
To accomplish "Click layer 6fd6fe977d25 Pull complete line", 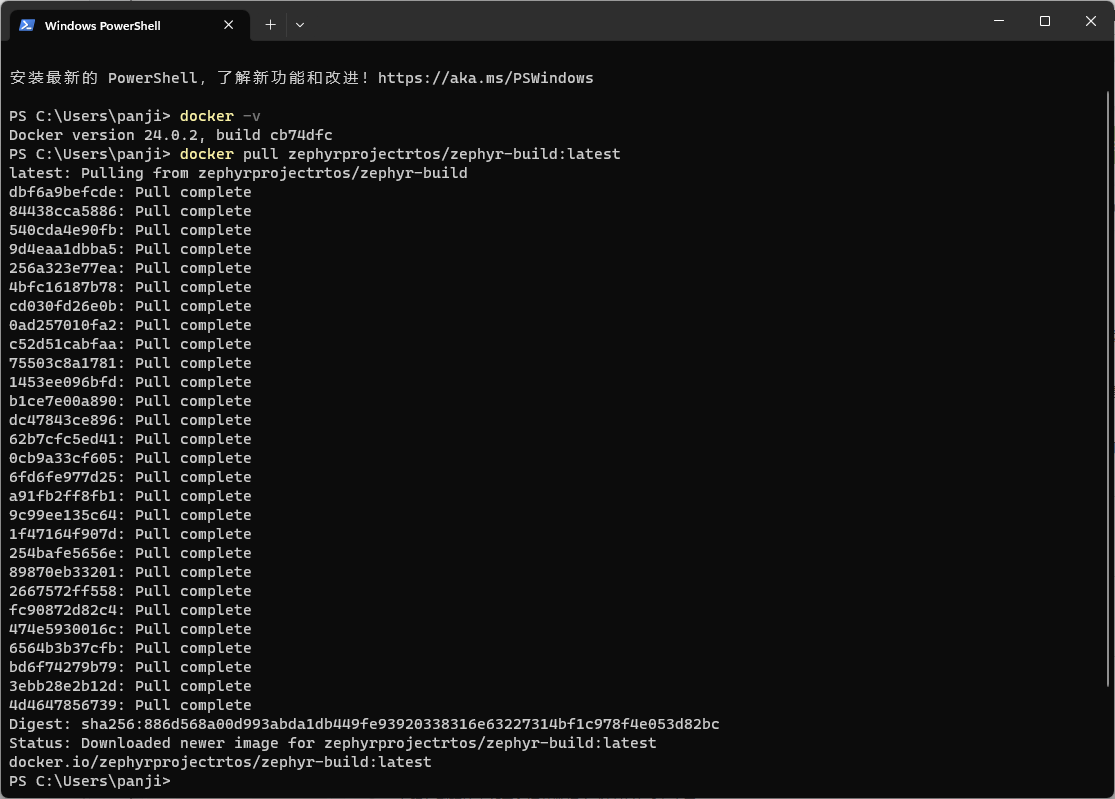I will 130,478.
